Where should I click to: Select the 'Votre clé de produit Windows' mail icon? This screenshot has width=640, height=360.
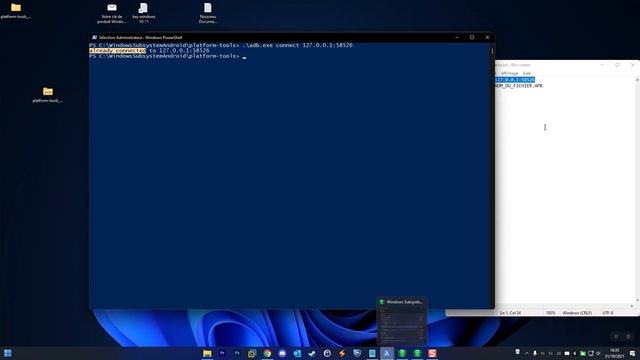click(111, 13)
